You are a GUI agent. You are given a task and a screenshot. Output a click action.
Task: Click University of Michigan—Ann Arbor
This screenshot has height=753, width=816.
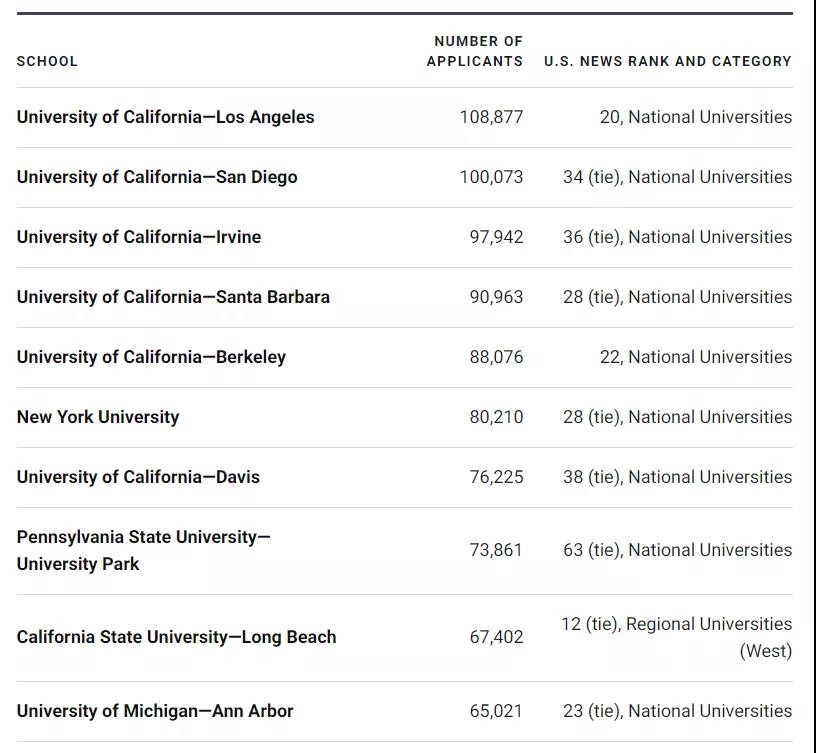(x=155, y=711)
